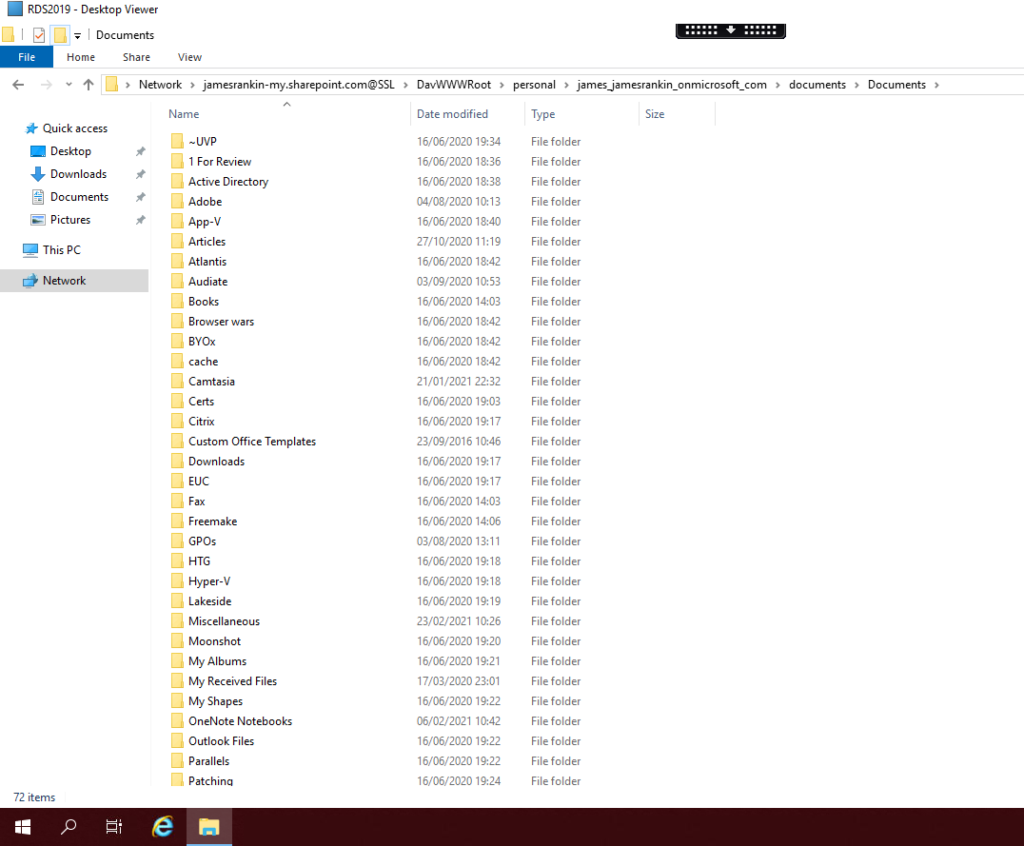The width and height of the screenshot is (1024, 846).
Task: Click the personal breadcrumb in address bar
Action: [x=534, y=85]
